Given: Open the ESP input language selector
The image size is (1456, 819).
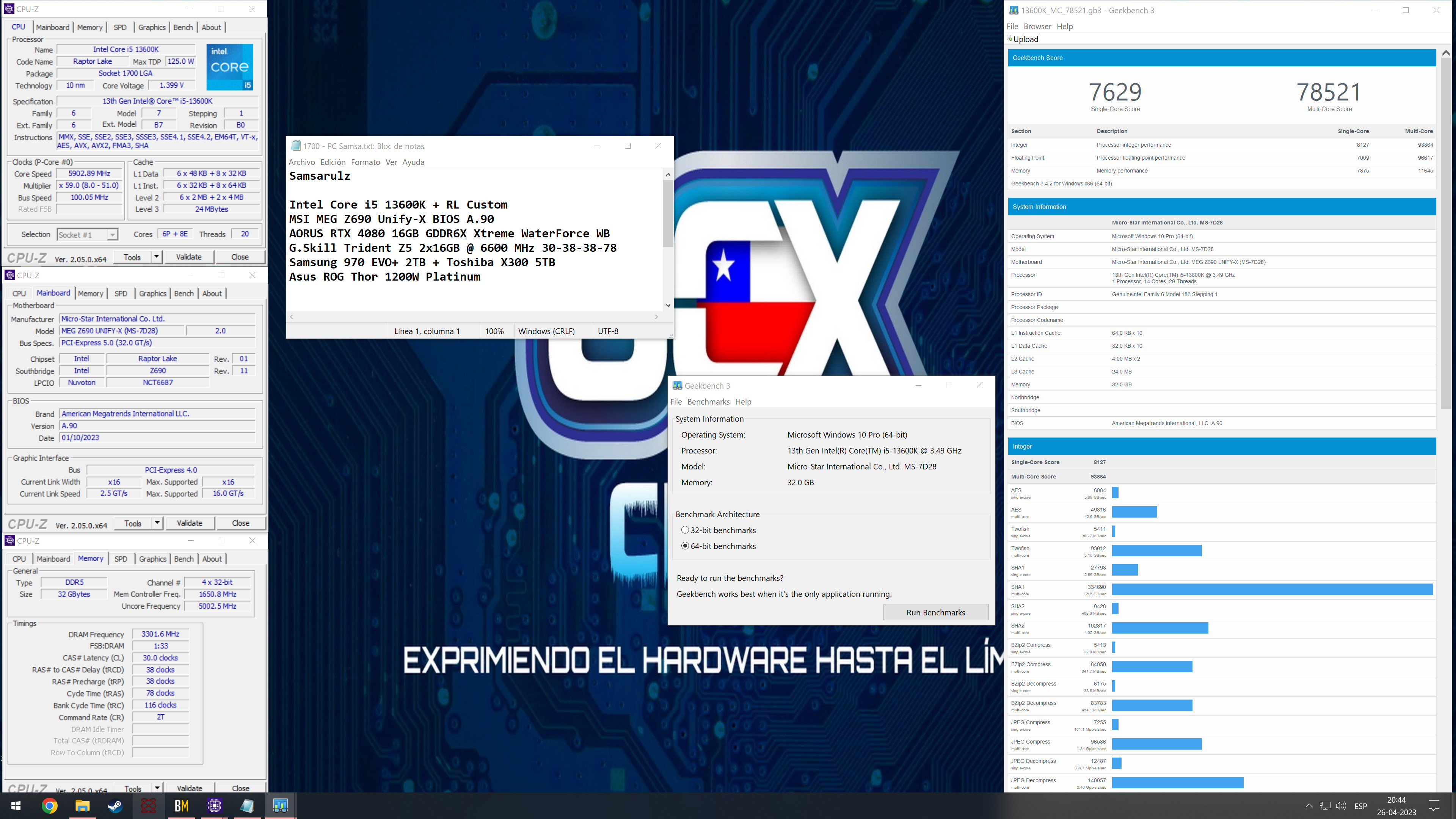Looking at the screenshot, I should [x=1360, y=806].
